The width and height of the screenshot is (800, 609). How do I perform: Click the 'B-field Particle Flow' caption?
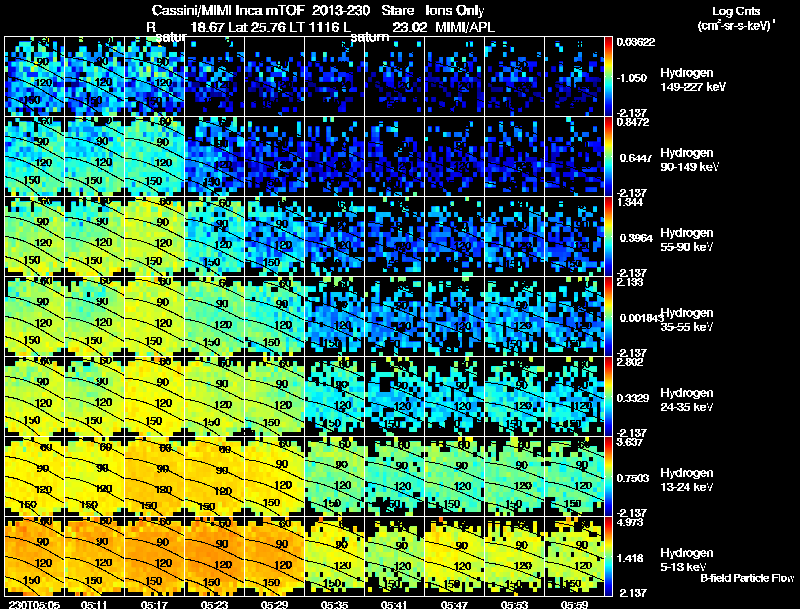(747, 578)
